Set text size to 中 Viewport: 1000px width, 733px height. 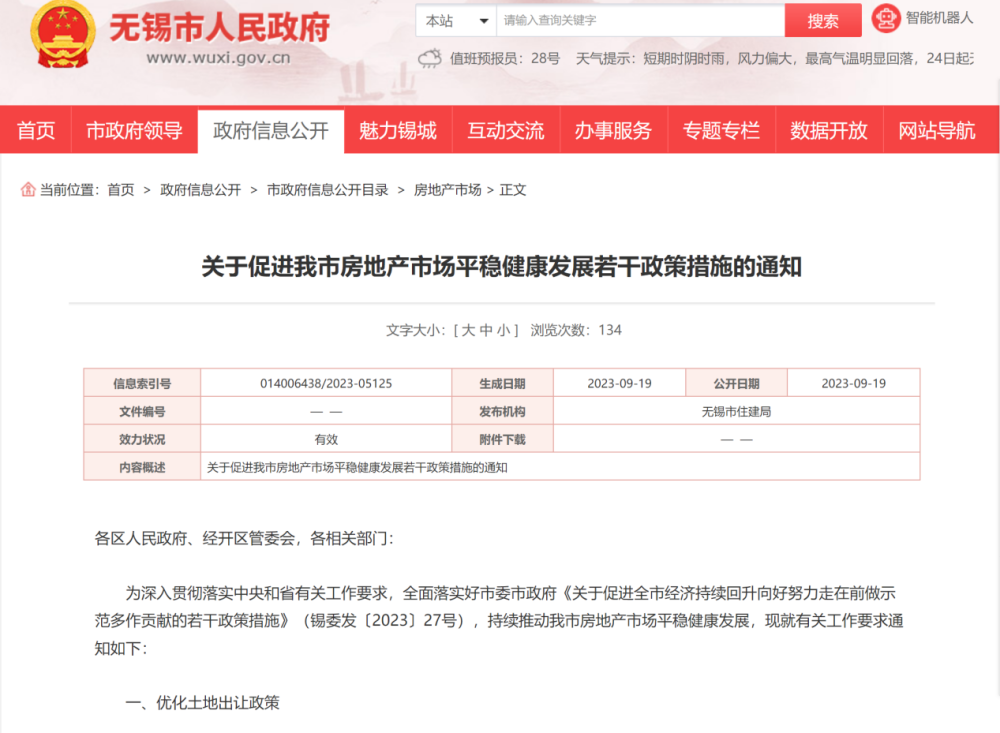click(x=486, y=330)
